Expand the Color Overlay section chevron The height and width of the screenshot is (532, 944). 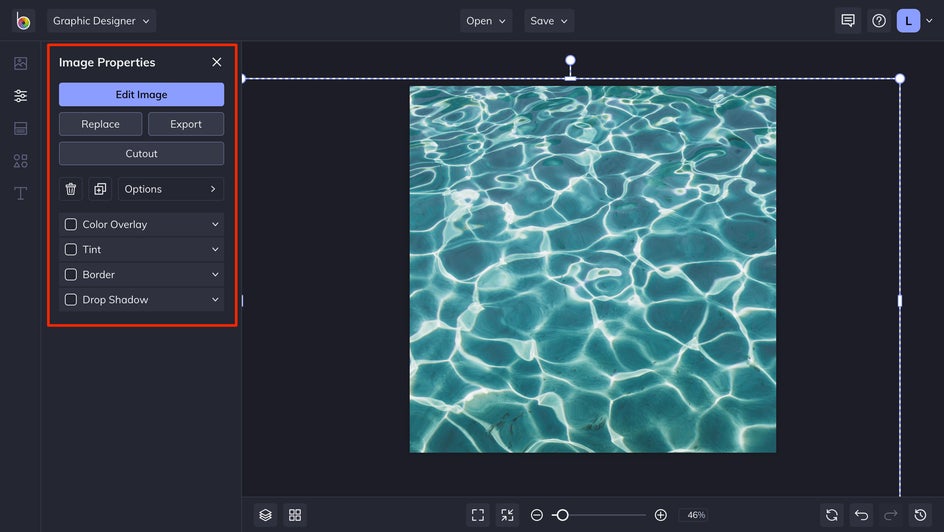(x=215, y=224)
